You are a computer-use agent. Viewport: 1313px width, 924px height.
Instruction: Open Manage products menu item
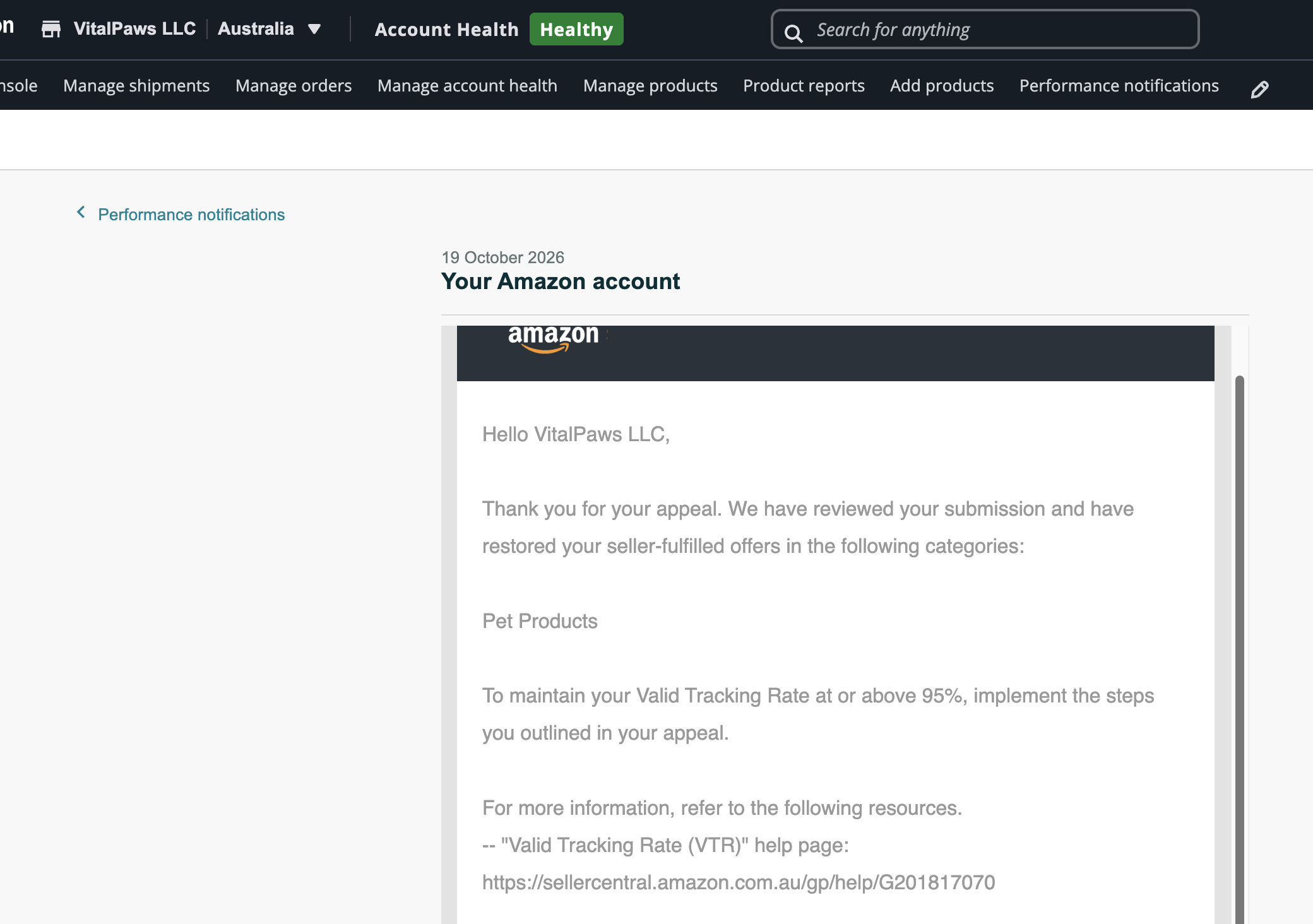click(x=650, y=86)
